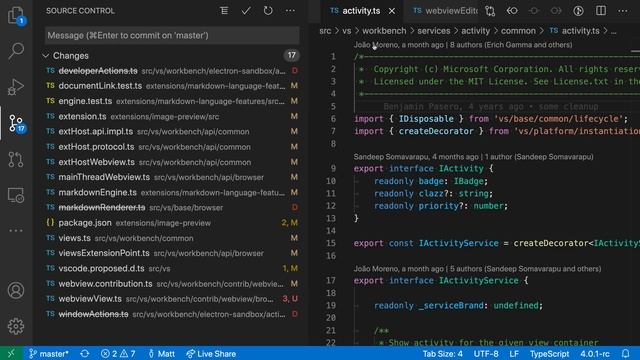Open vscode.proposed.d.ts change
The width and height of the screenshot is (640, 360).
(171, 268)
